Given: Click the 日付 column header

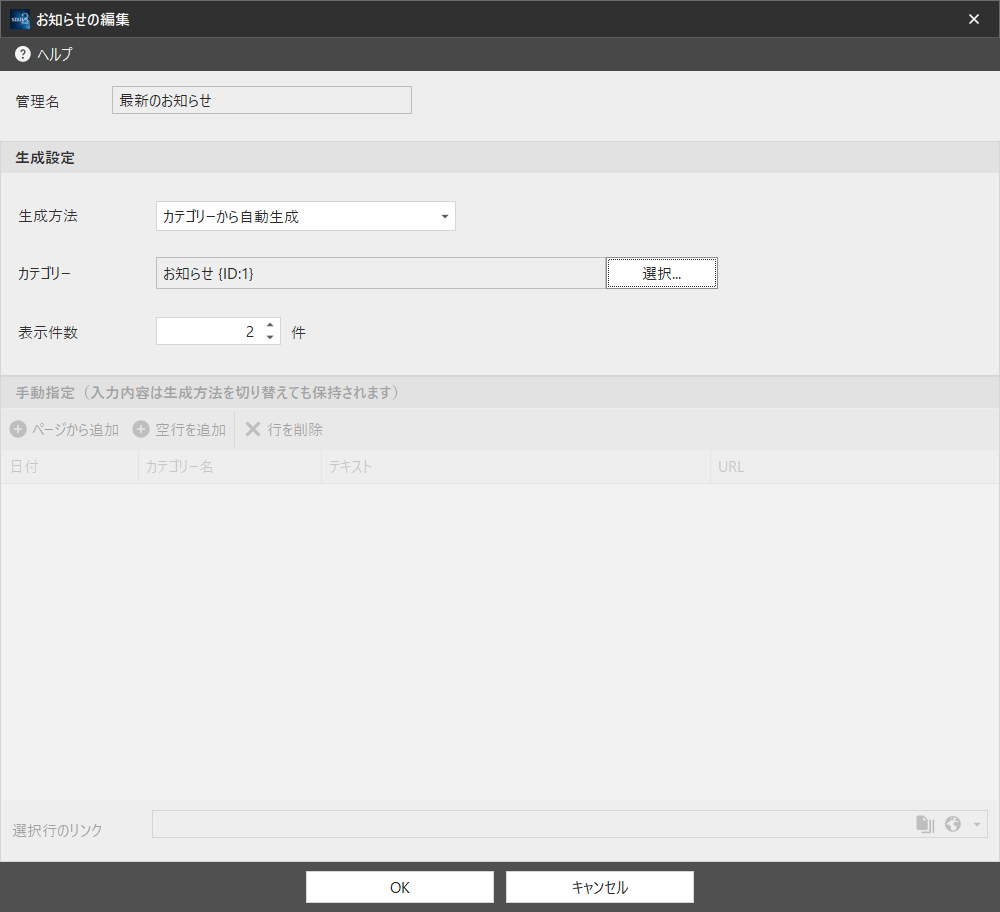Looking at the screenshot, I should click(x=70, y=467).
